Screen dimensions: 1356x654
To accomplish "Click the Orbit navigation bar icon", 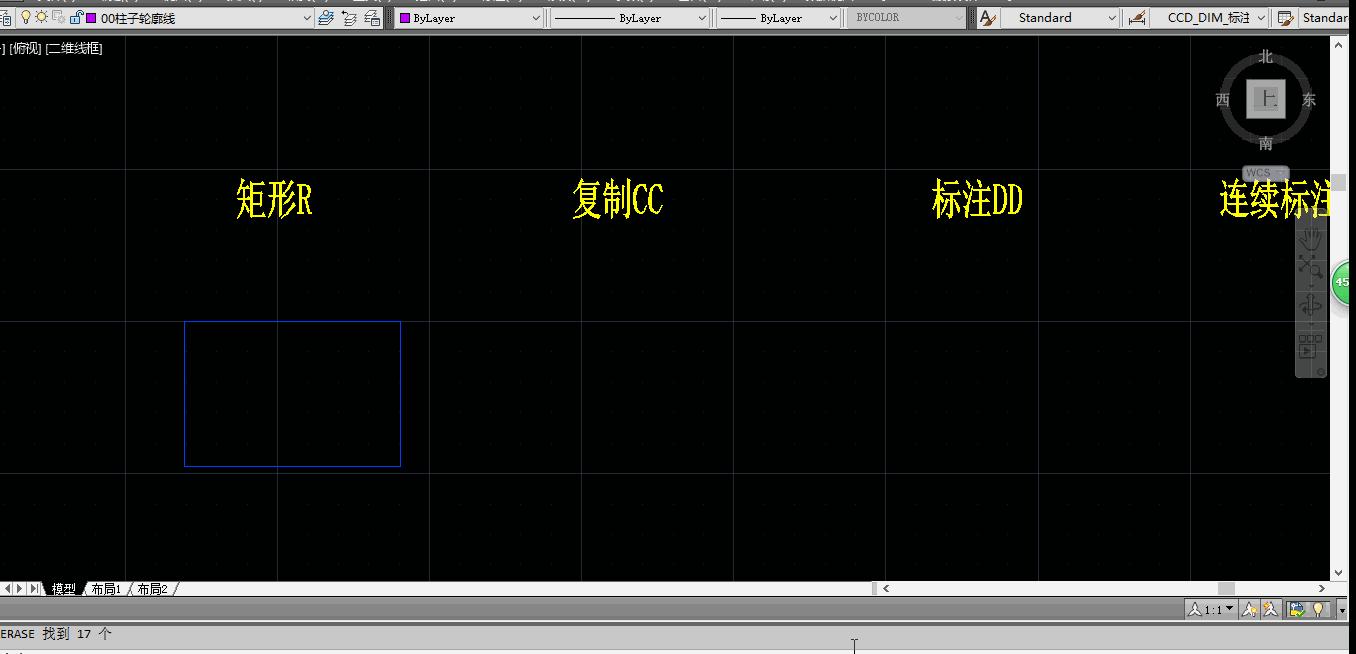I will (1310, 306).
